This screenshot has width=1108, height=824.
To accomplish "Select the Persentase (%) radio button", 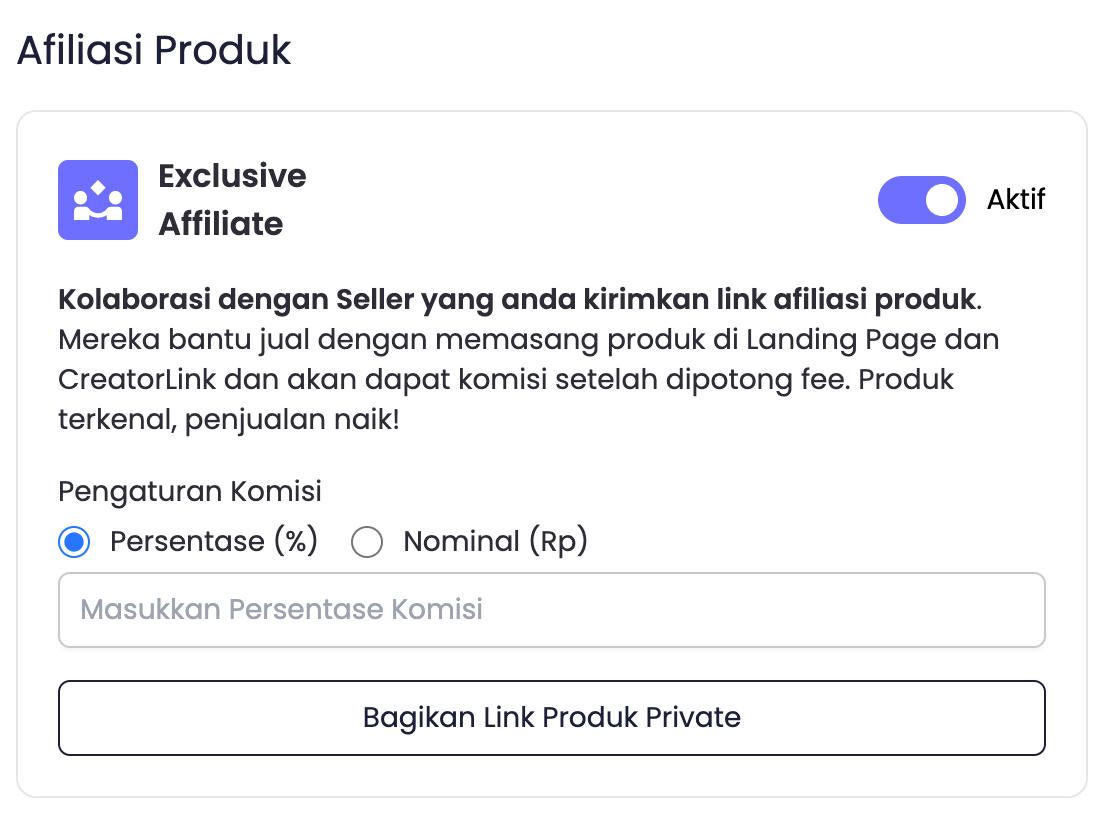I will [74, 542].
